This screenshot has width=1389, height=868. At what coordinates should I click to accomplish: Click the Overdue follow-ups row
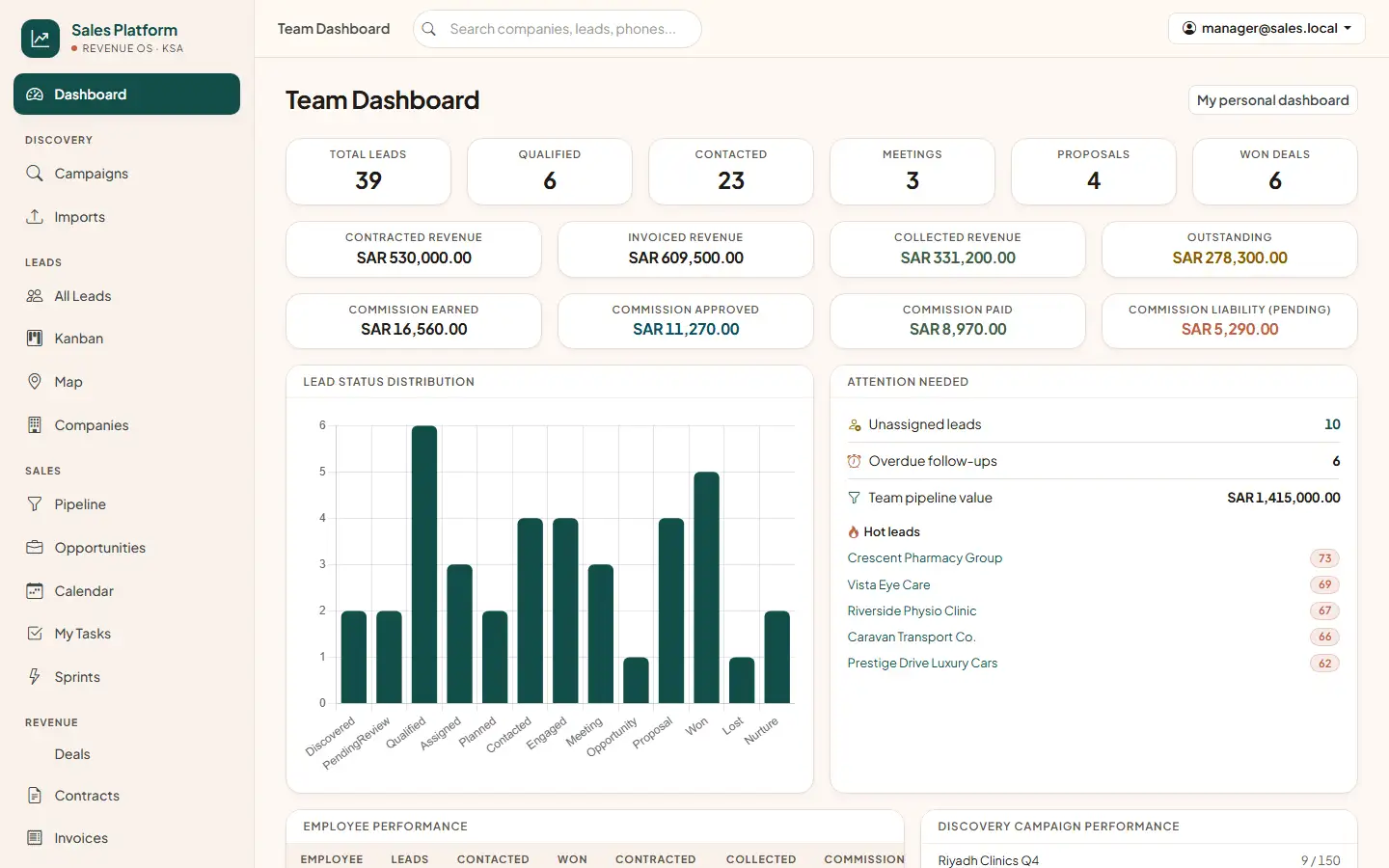pos(1094,461)
